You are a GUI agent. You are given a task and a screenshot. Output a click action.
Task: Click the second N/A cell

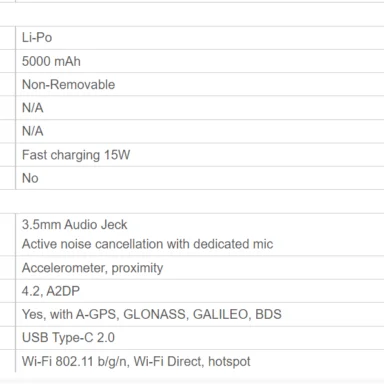coord(200,131)
